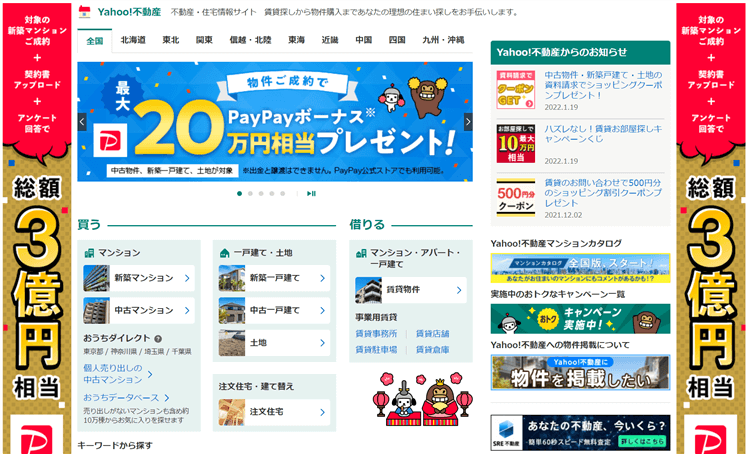Click the 土地 land photo icon
This screenshot has width=750, height=454.
tap(232, 343)
